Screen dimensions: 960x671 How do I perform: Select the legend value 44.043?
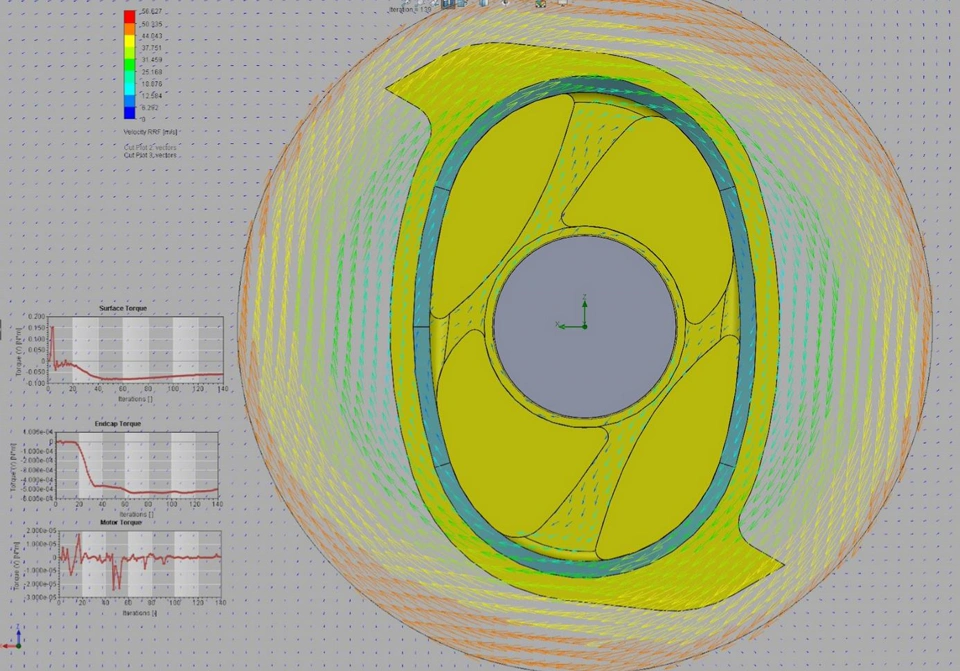tap(152, 36)
